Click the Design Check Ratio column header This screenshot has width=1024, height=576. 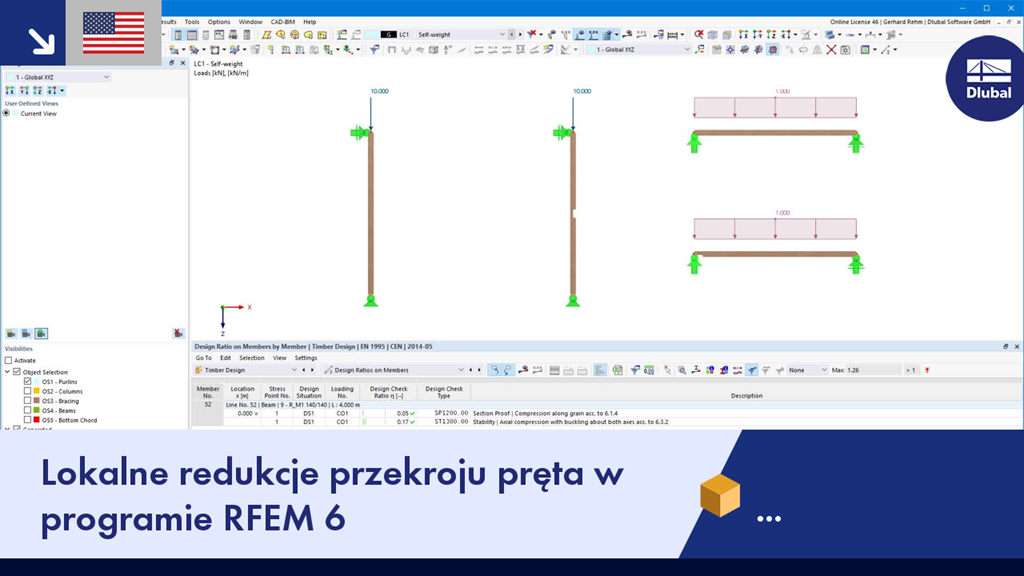click(389, 392)
